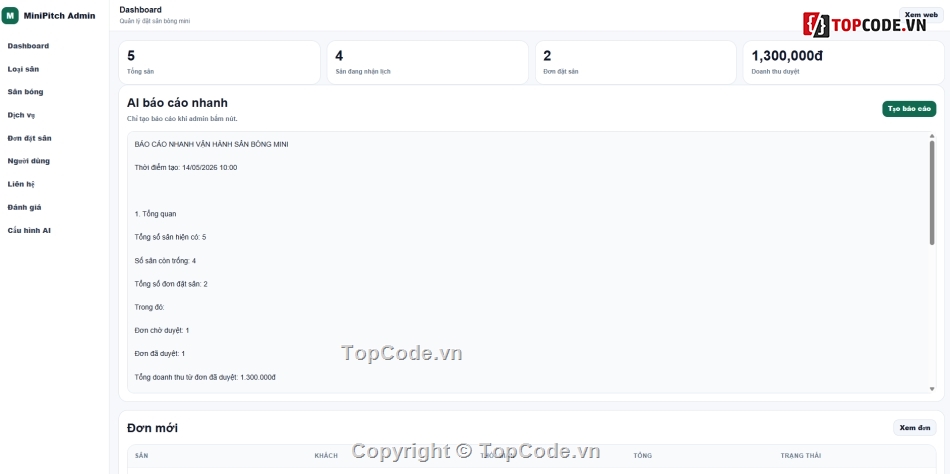The width and height of the screenshot is (950, 474).
Task: Click the Doanh thu duyệt card
Action: (x=843, y=62)
